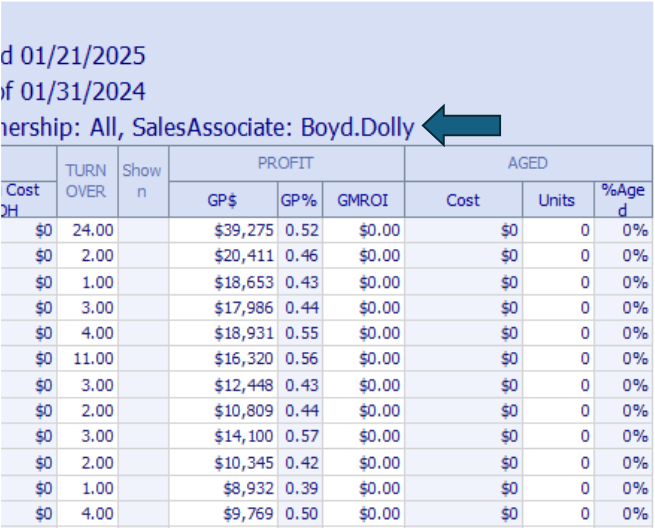This screenshot has width=655, height=528.
Task: Select the 01/21/2025 date text
Action: 83,56
